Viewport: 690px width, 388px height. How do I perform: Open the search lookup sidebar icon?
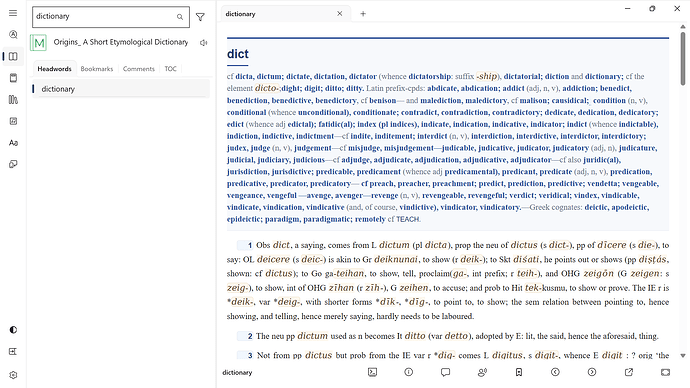[x=13, y=34]
